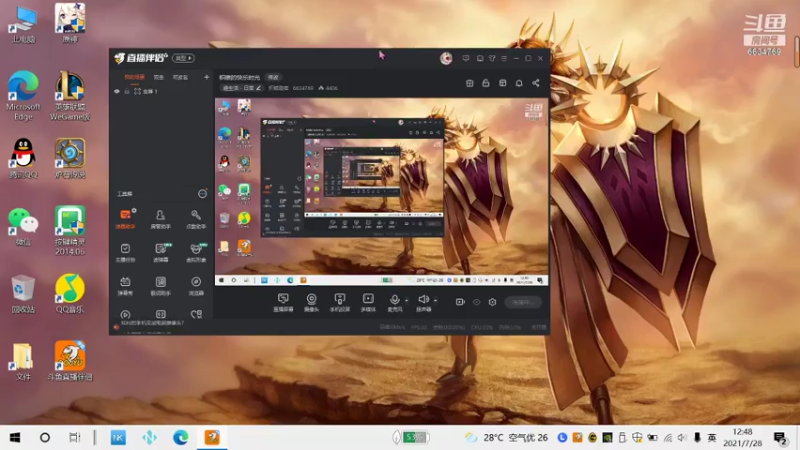
Task: Click the padlock icon above the preview
Action: (x=486, y=83)
